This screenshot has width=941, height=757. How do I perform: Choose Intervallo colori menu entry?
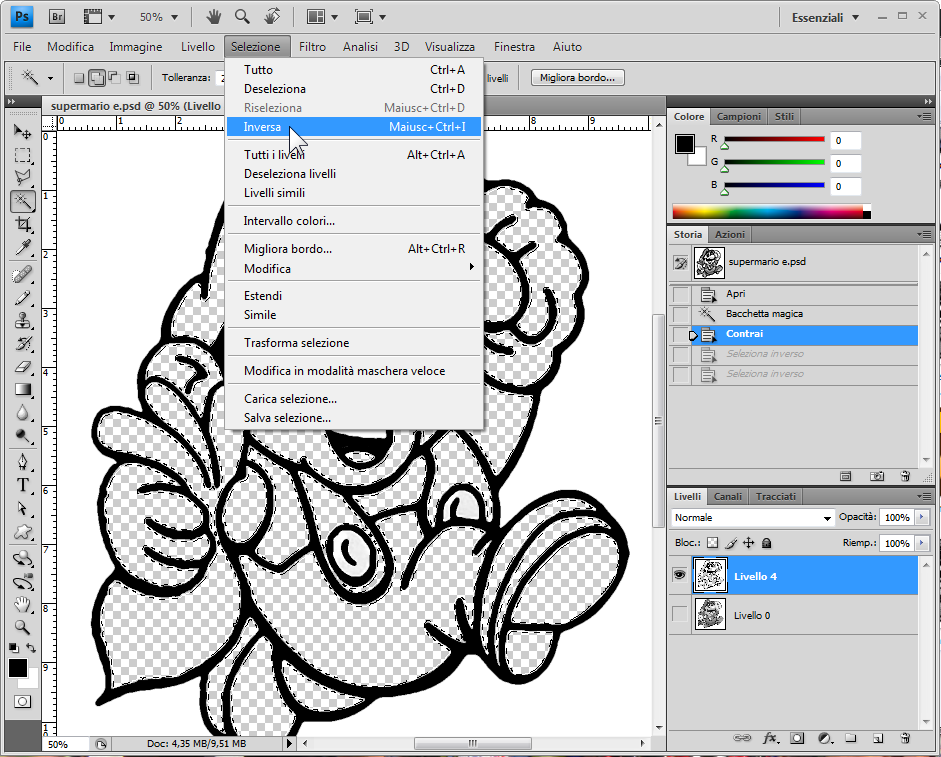point(354,221)
